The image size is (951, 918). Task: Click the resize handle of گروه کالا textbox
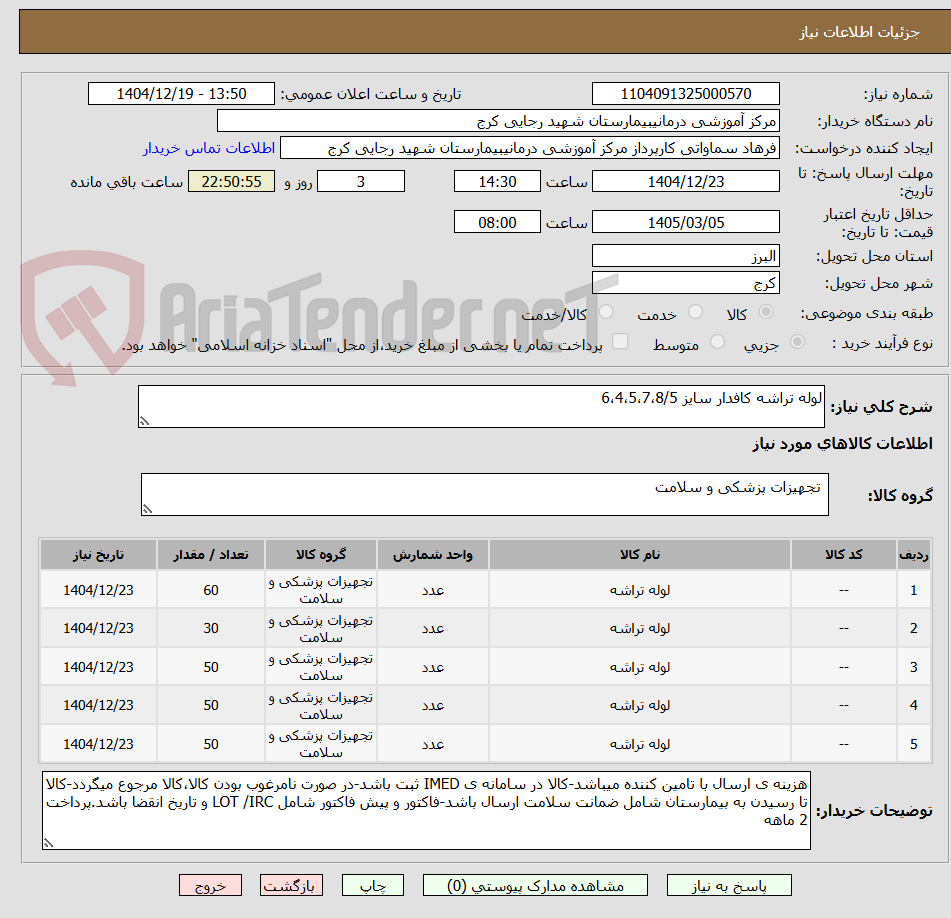click(147, 509)
